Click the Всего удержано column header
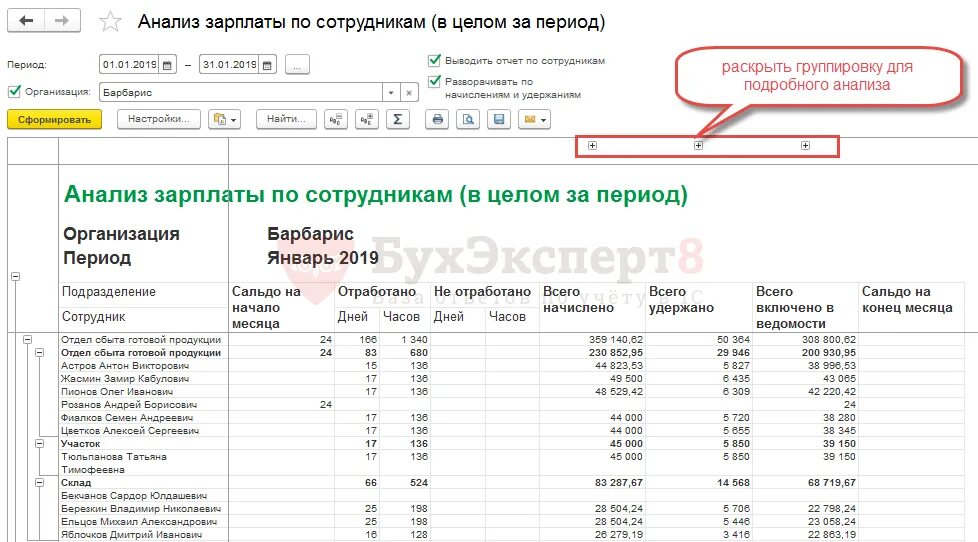978x542 pixels. coord(699,307)
